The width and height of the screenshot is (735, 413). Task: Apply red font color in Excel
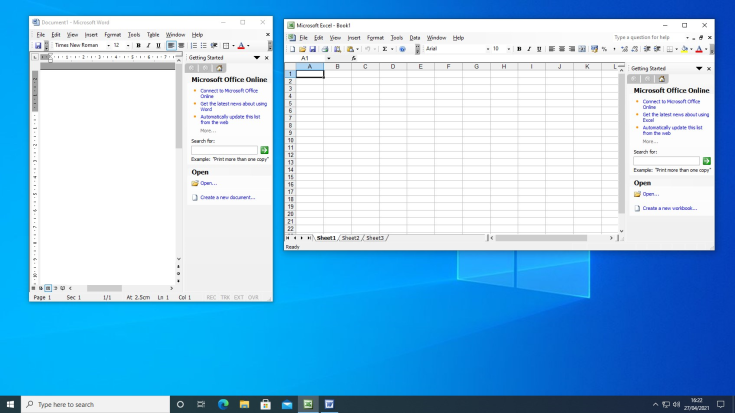699,49
